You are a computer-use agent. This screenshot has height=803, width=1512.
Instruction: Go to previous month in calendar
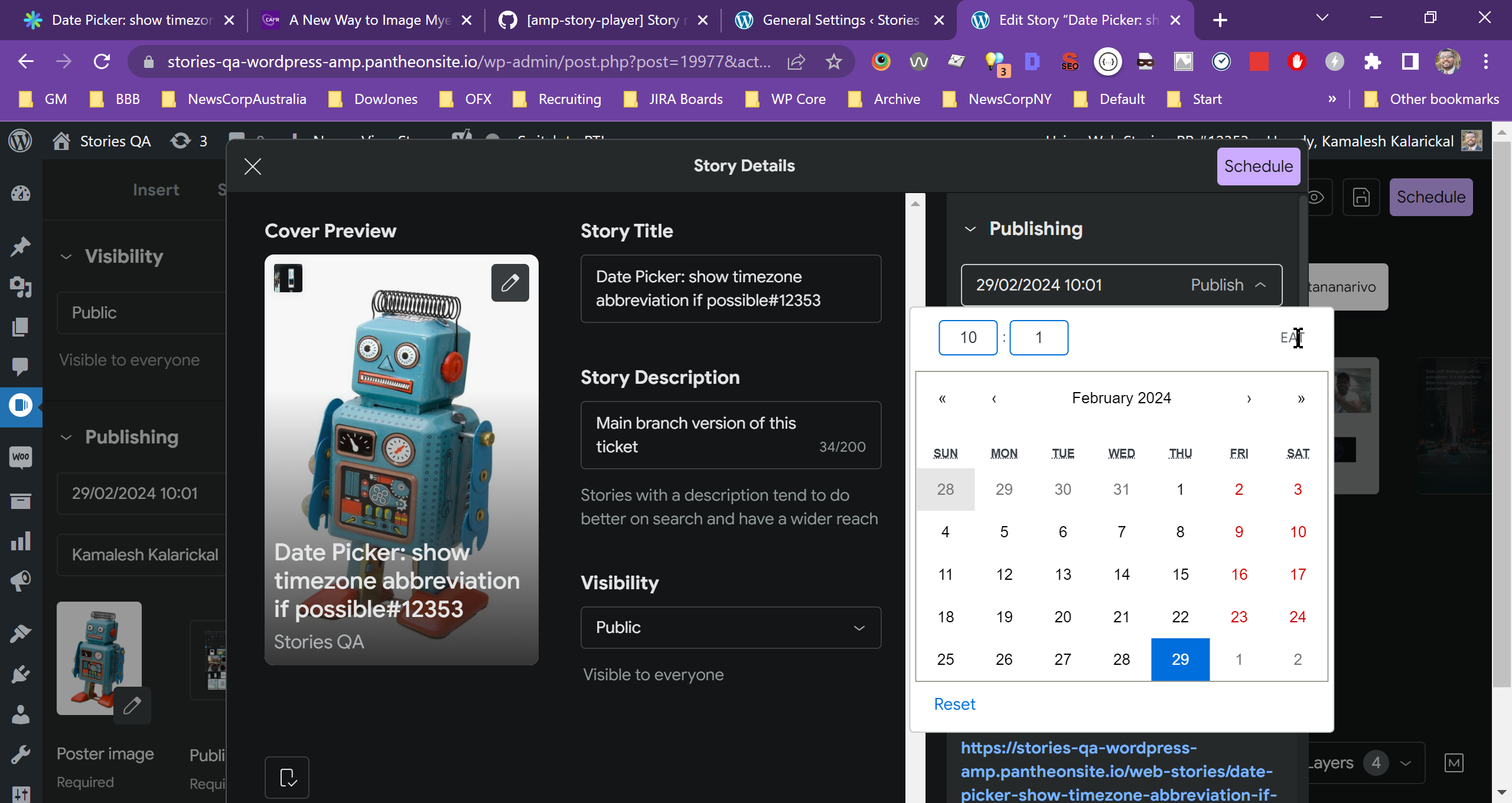[995, 399]
